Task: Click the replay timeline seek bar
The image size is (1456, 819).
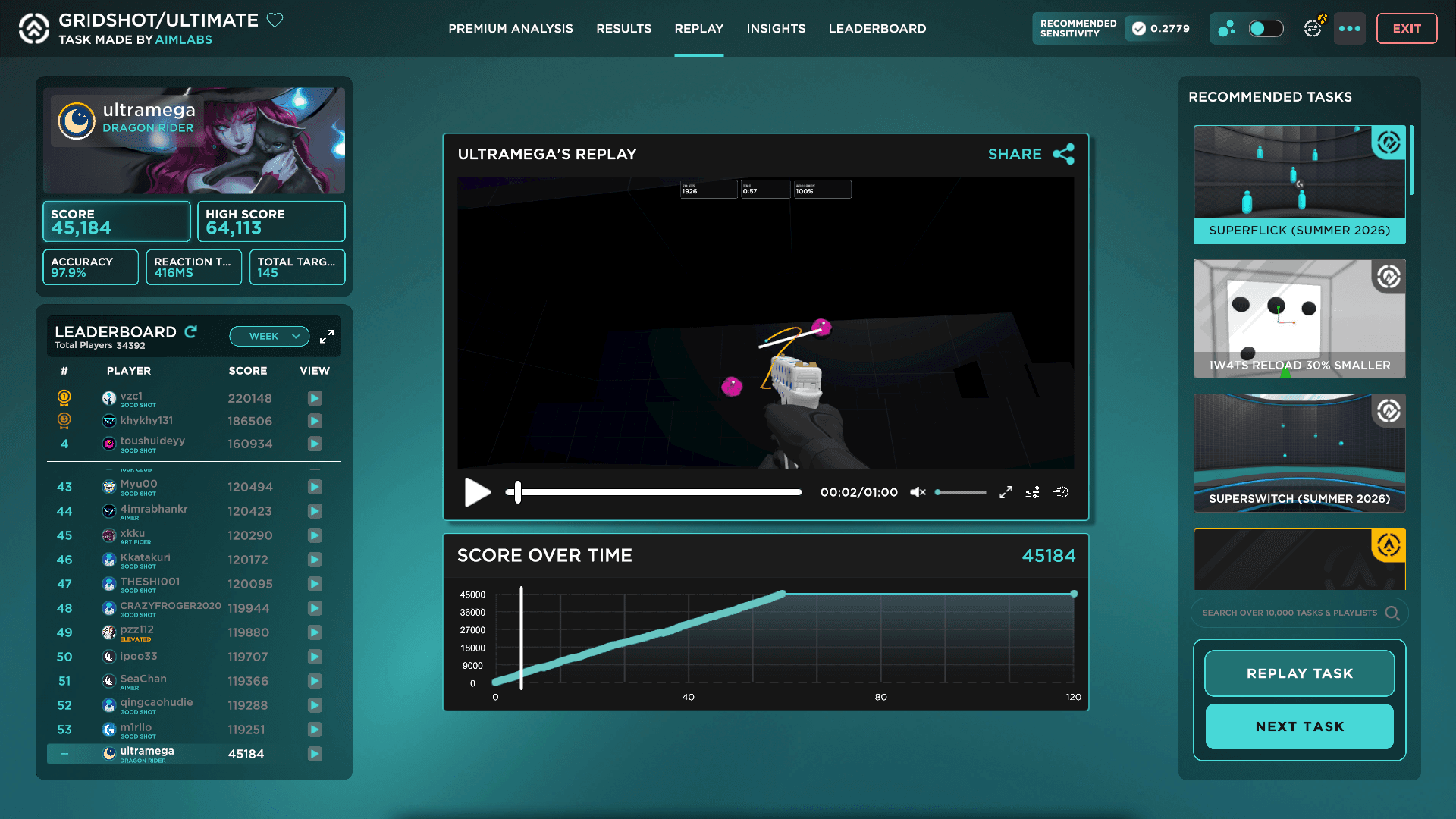Action: point(654,492)
